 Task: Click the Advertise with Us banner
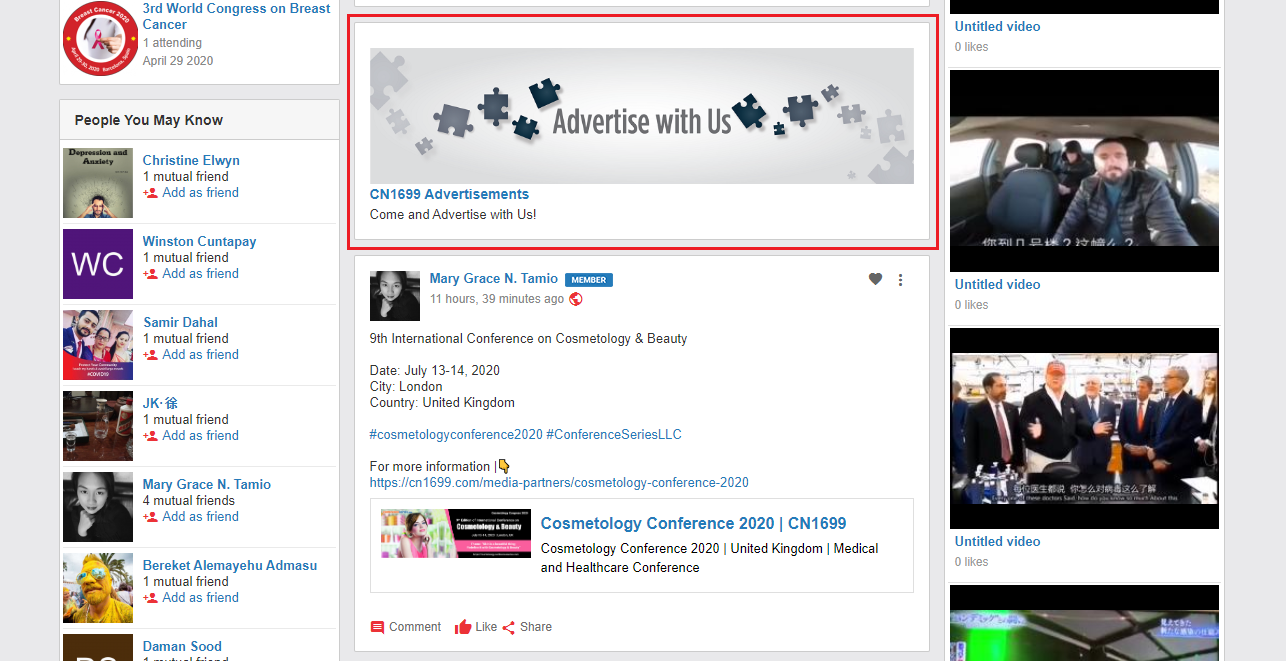click(641, 116)
